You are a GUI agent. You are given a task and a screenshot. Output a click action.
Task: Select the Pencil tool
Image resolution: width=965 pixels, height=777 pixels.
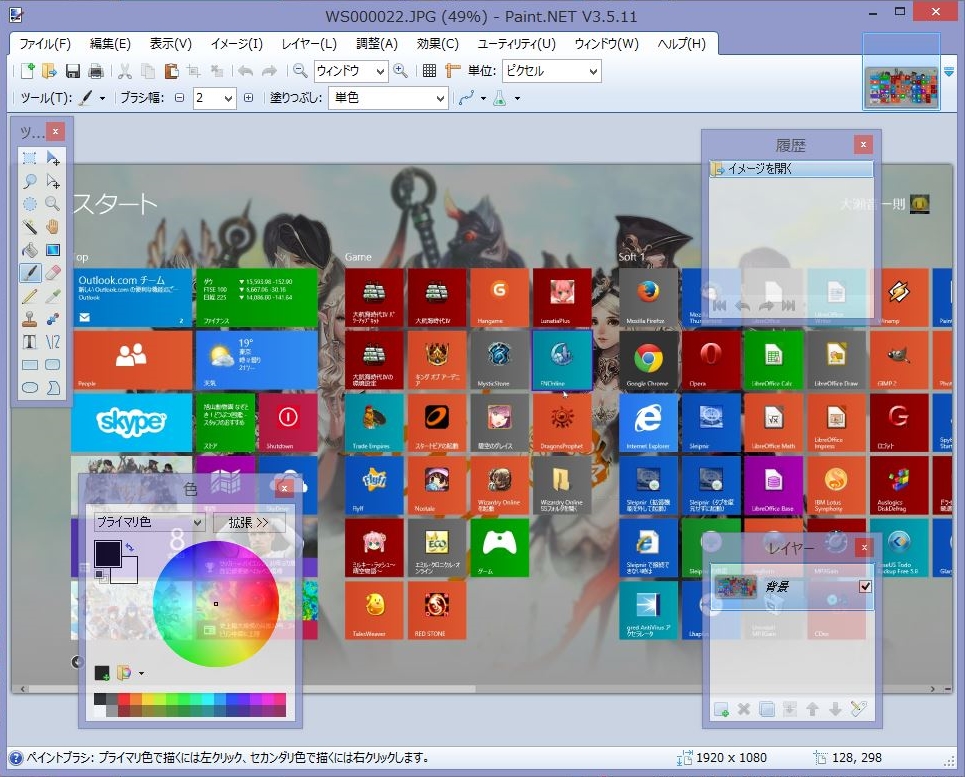(x=30, y=296)
